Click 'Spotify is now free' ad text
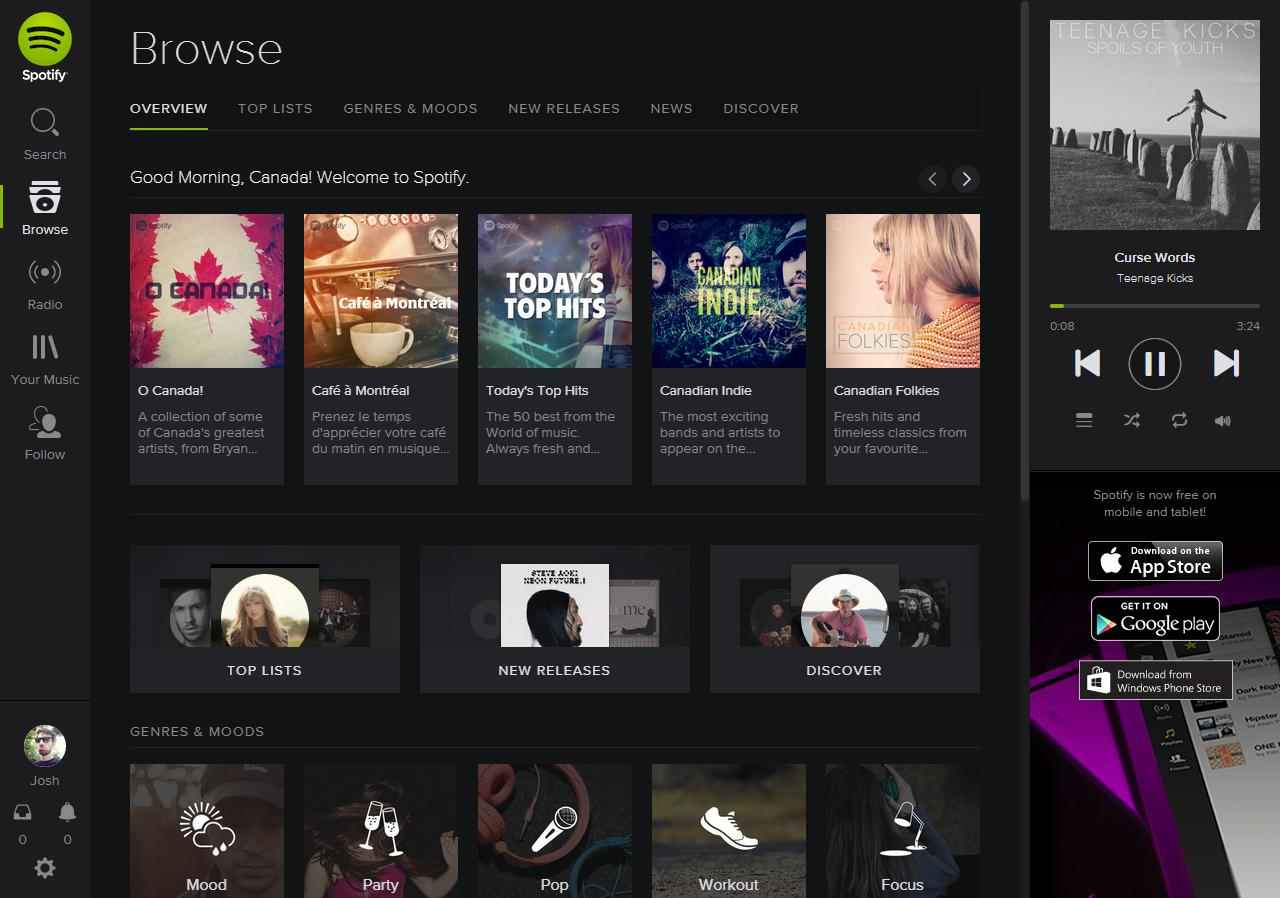 [1155, 503]
